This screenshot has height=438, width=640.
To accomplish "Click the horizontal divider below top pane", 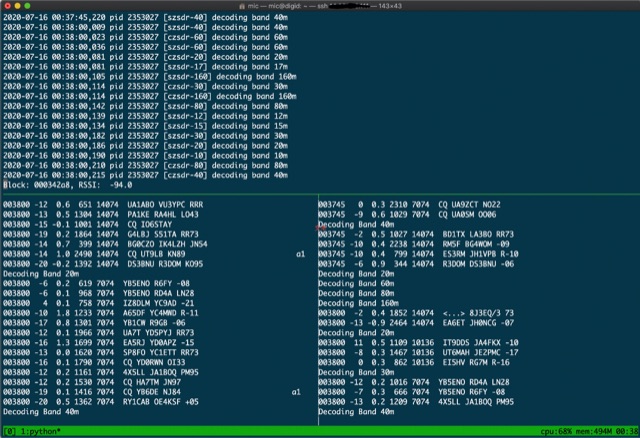I will 320,194.
